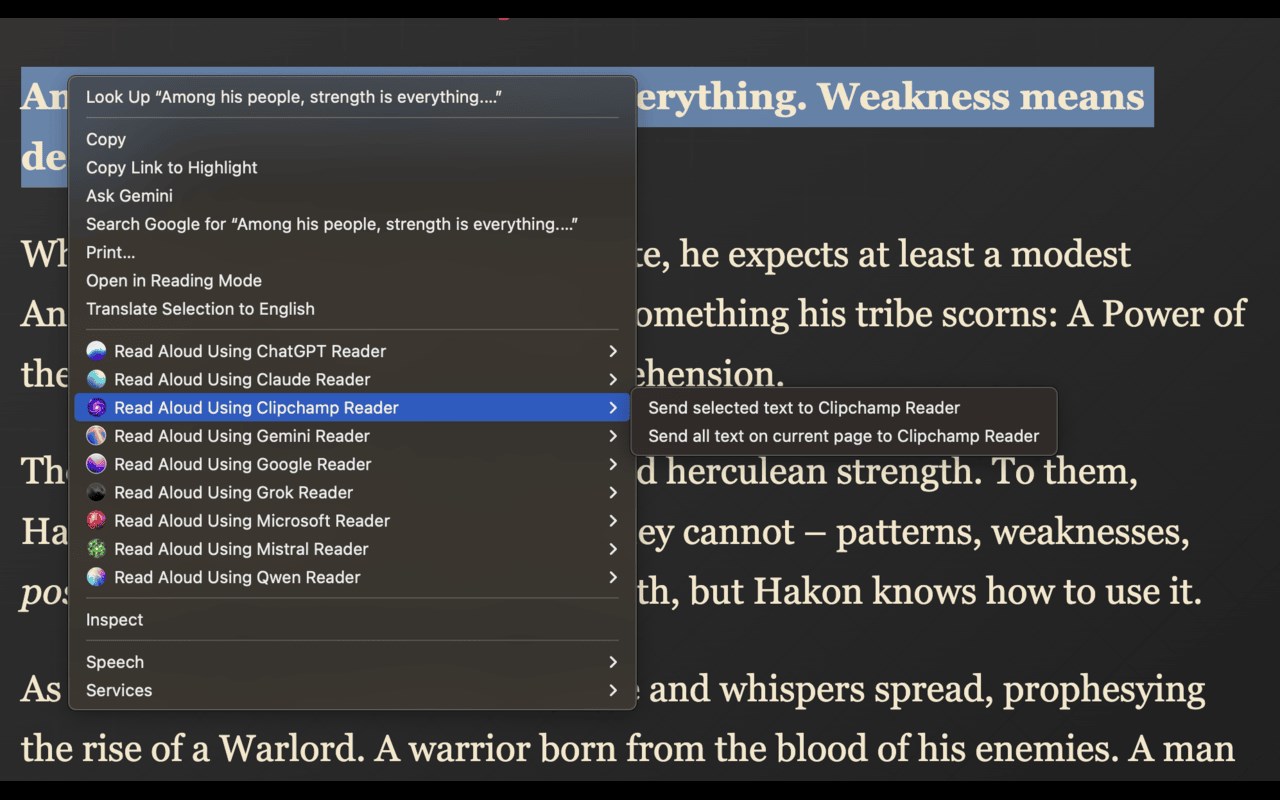Click the Clipchamp Reader swirl icon
The width and height of the screenshot is (1280, 800).
(x=96, y=407)
